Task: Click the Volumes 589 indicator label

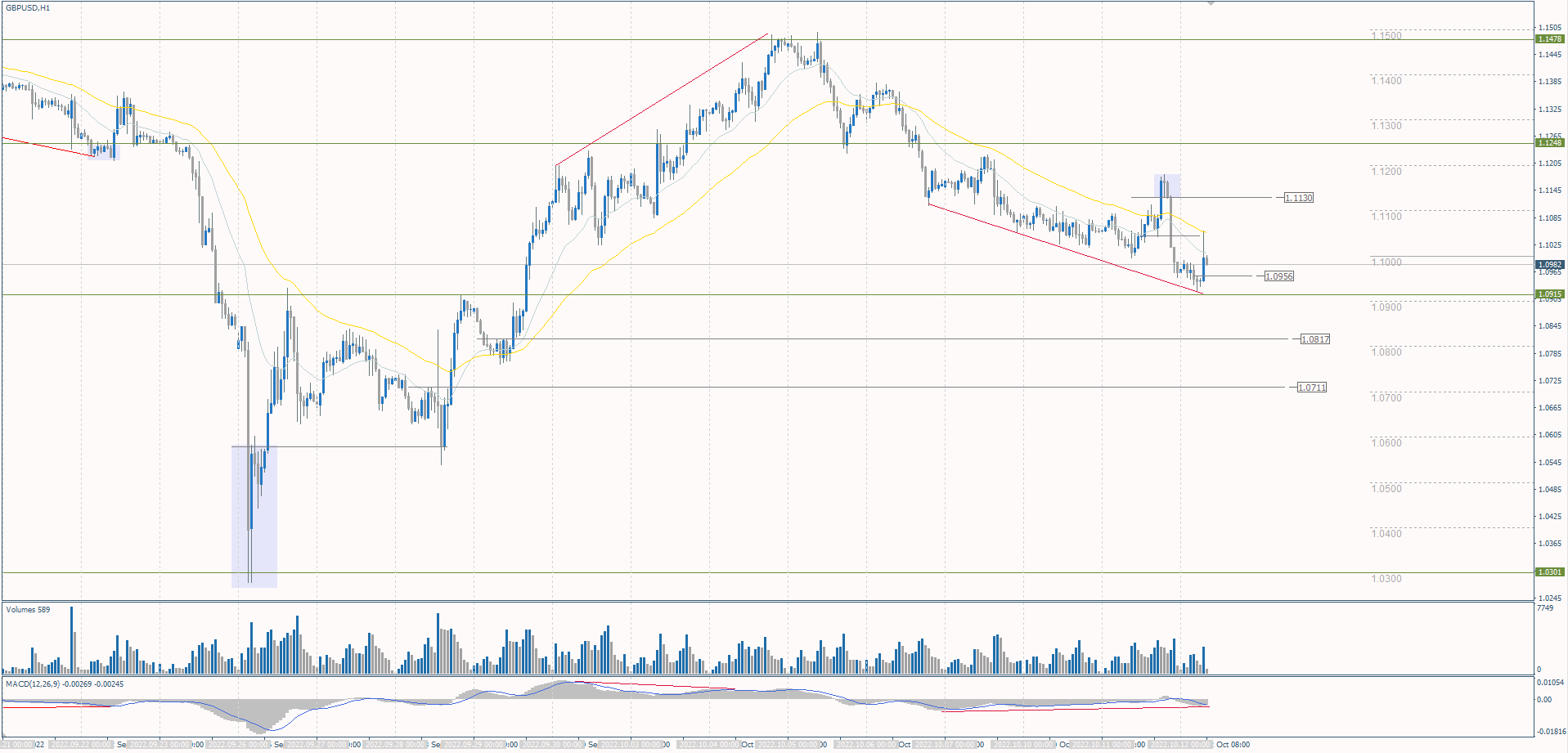Action: [28, 610]
